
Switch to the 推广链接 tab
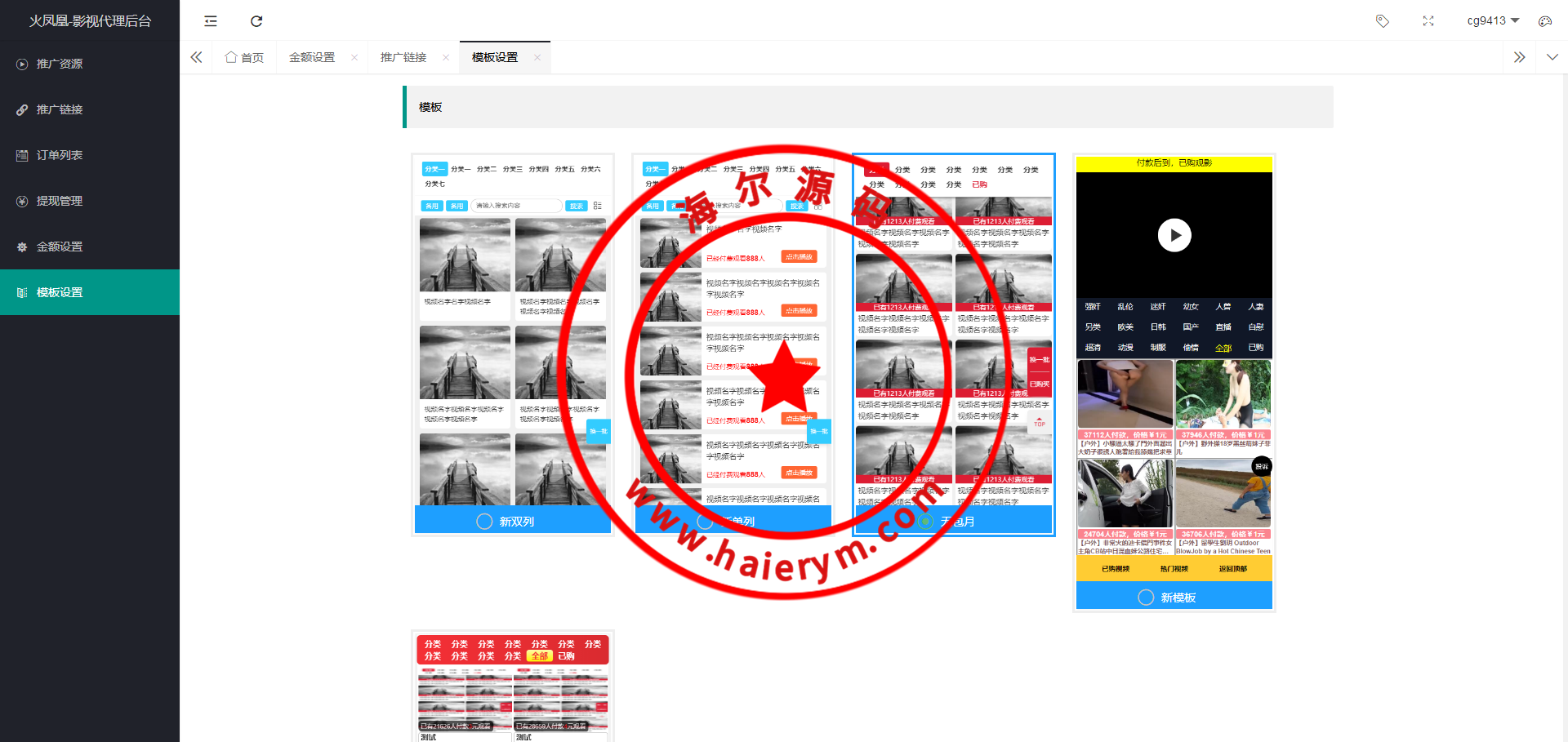point(403,57)
